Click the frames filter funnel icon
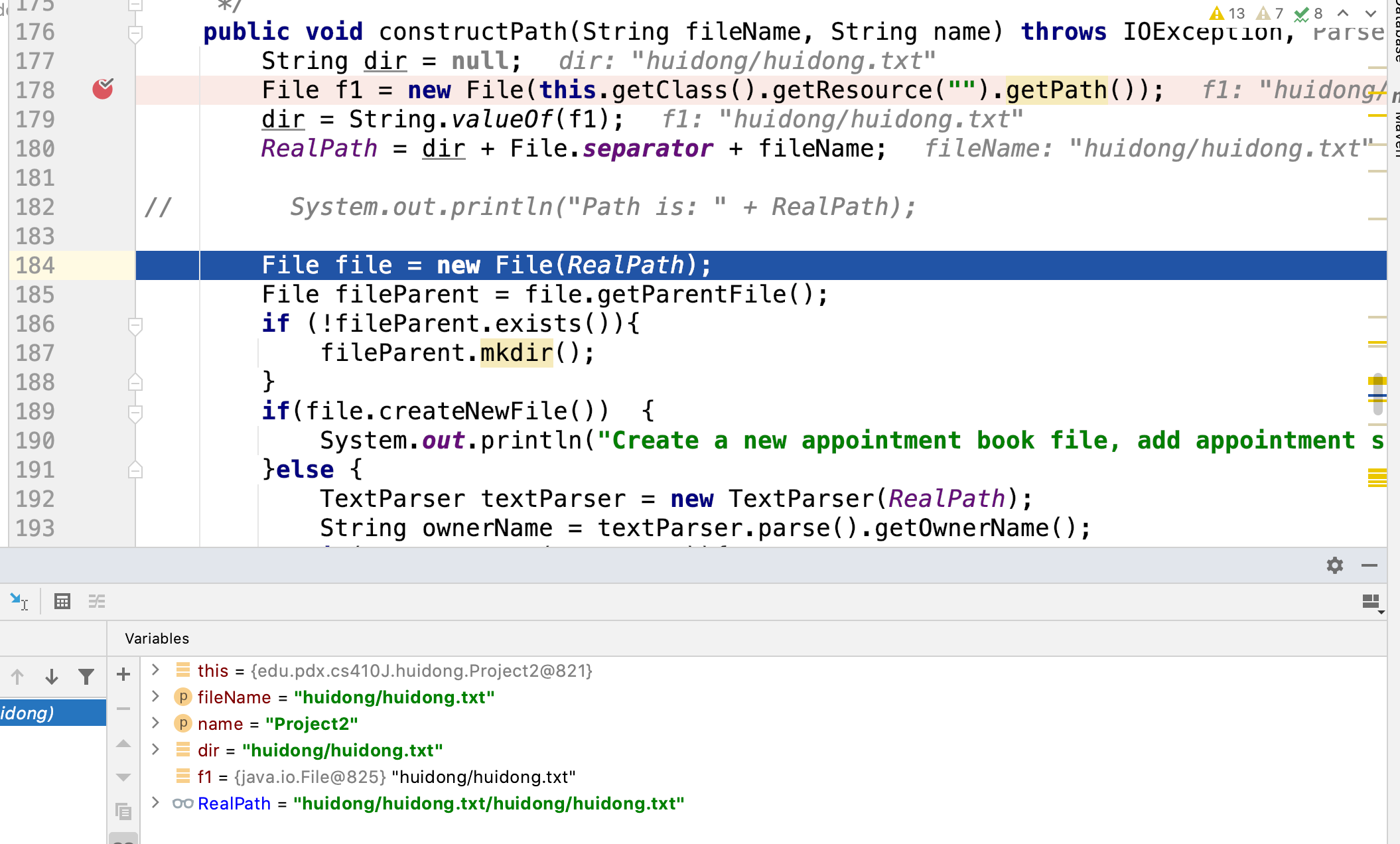1400x844 pixels. [x=86, y=677]
